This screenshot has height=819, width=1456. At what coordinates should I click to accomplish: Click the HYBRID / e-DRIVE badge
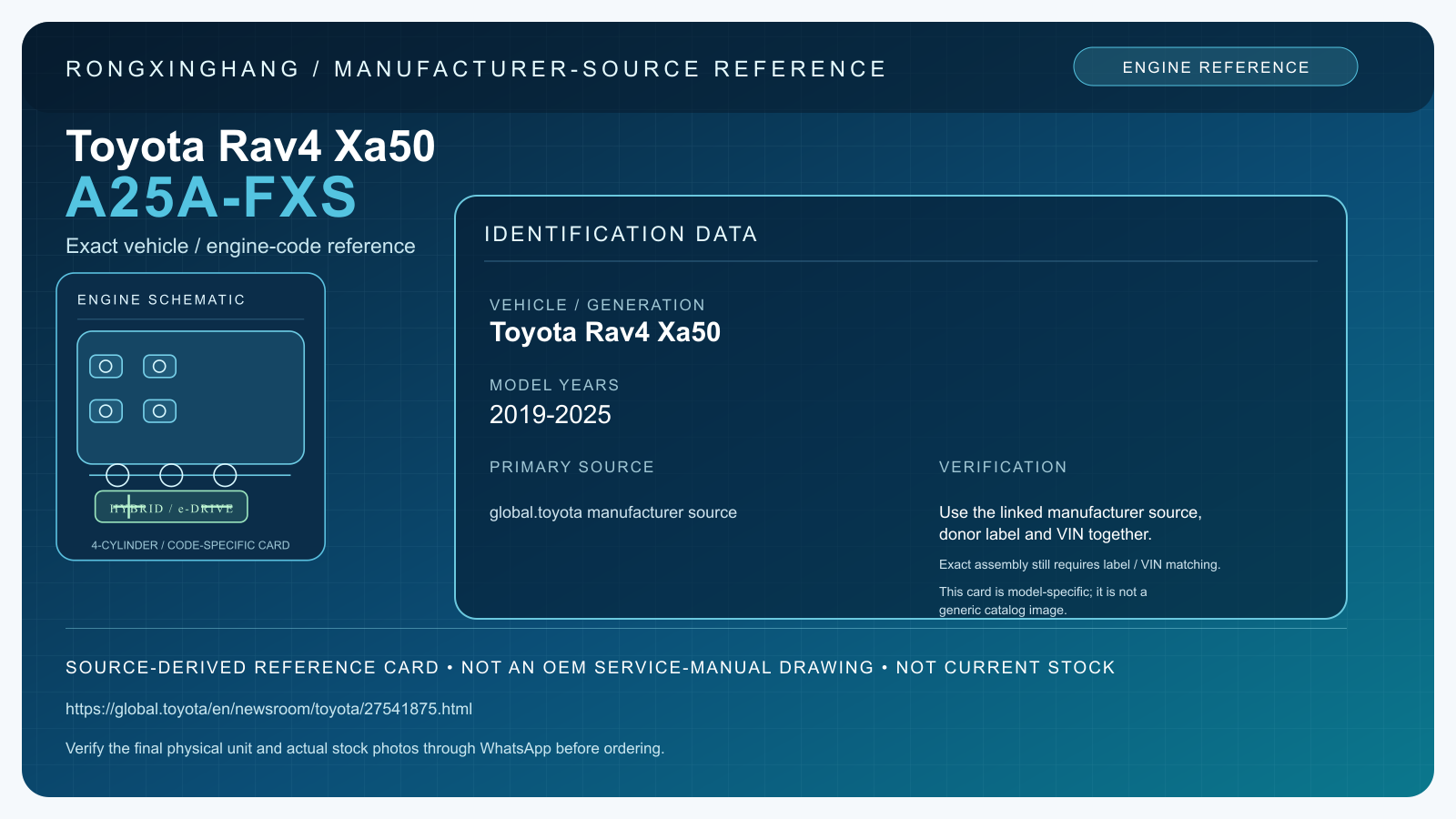tap(171, 508)
